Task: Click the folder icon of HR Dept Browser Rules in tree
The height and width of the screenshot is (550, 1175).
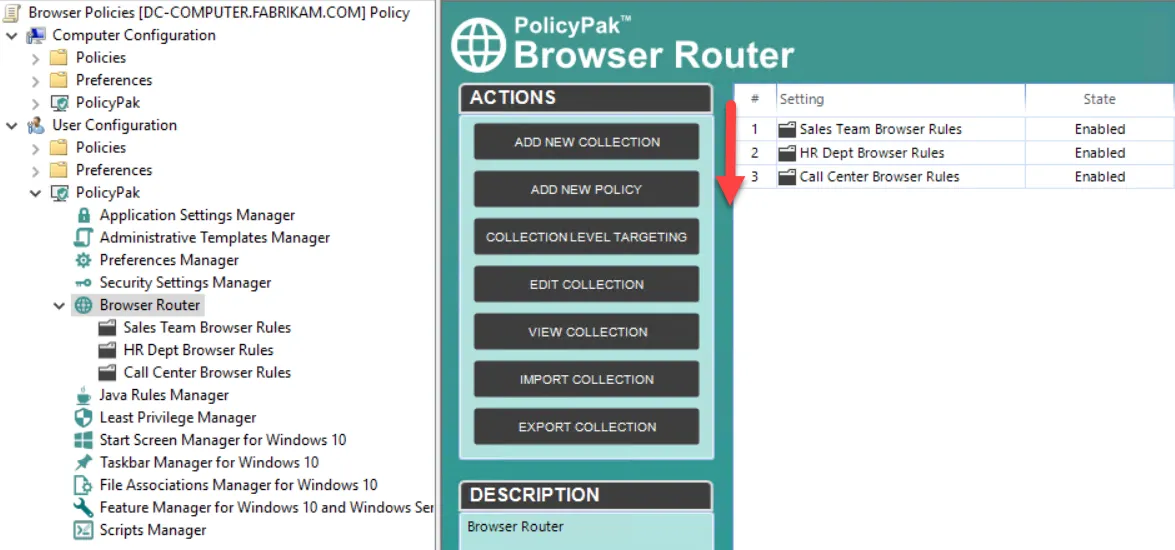Action: [x=108, y=350]
